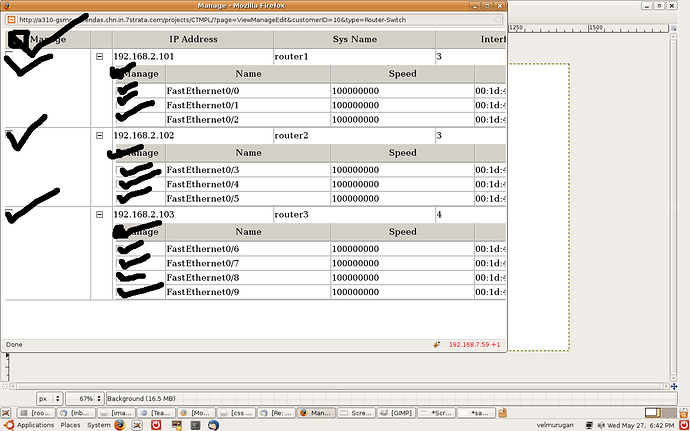Click the router2 Sys Name cell

tap(355, 136)
